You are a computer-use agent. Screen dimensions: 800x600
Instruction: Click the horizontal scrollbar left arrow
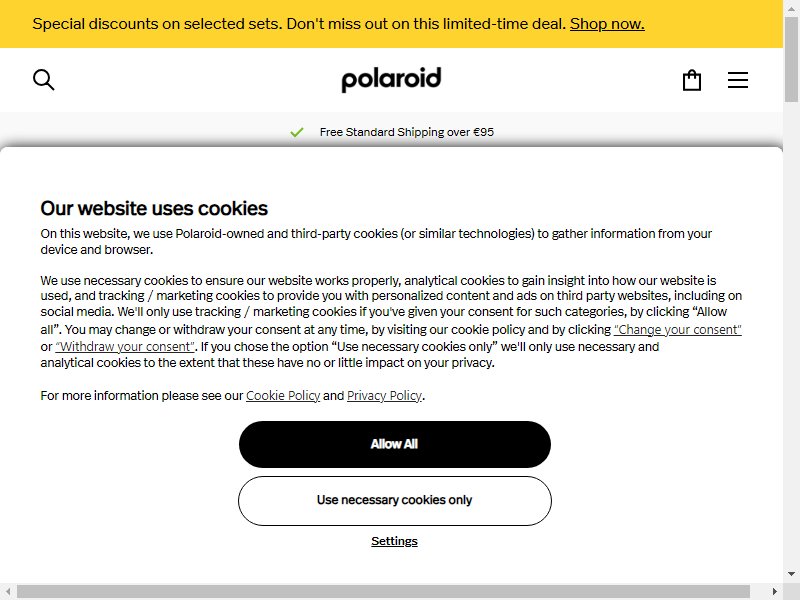point(8,591)
